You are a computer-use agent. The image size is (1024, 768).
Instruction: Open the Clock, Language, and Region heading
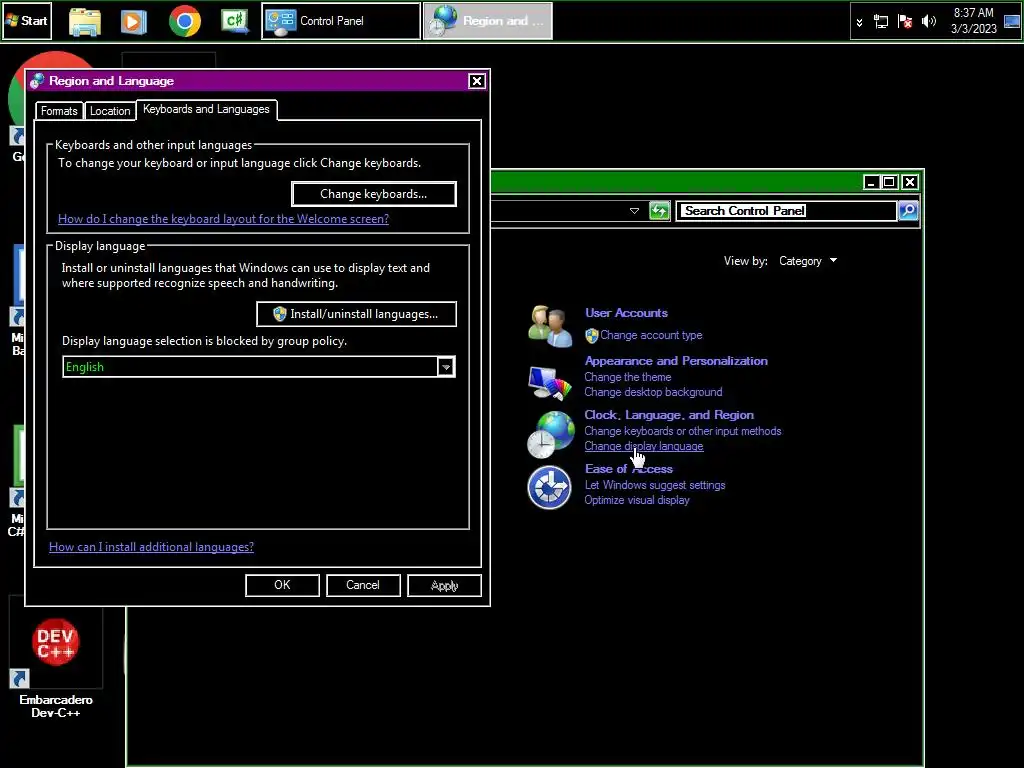(x=669, y=415)
